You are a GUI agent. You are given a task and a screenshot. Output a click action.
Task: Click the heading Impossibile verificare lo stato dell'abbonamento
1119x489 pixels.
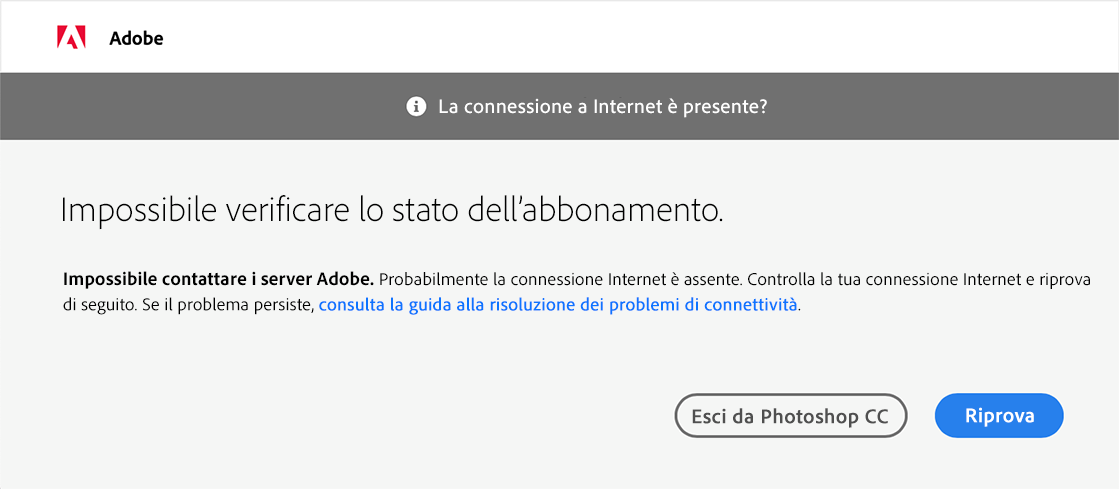tap(391, 211)
